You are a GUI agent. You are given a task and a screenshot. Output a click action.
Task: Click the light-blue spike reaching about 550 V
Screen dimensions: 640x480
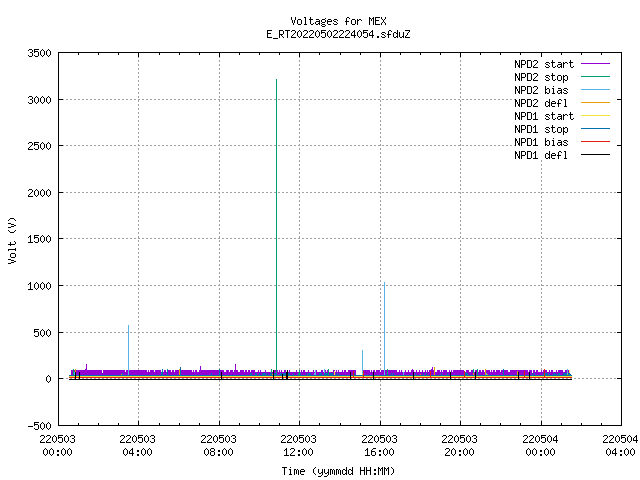tap(129, 349)
